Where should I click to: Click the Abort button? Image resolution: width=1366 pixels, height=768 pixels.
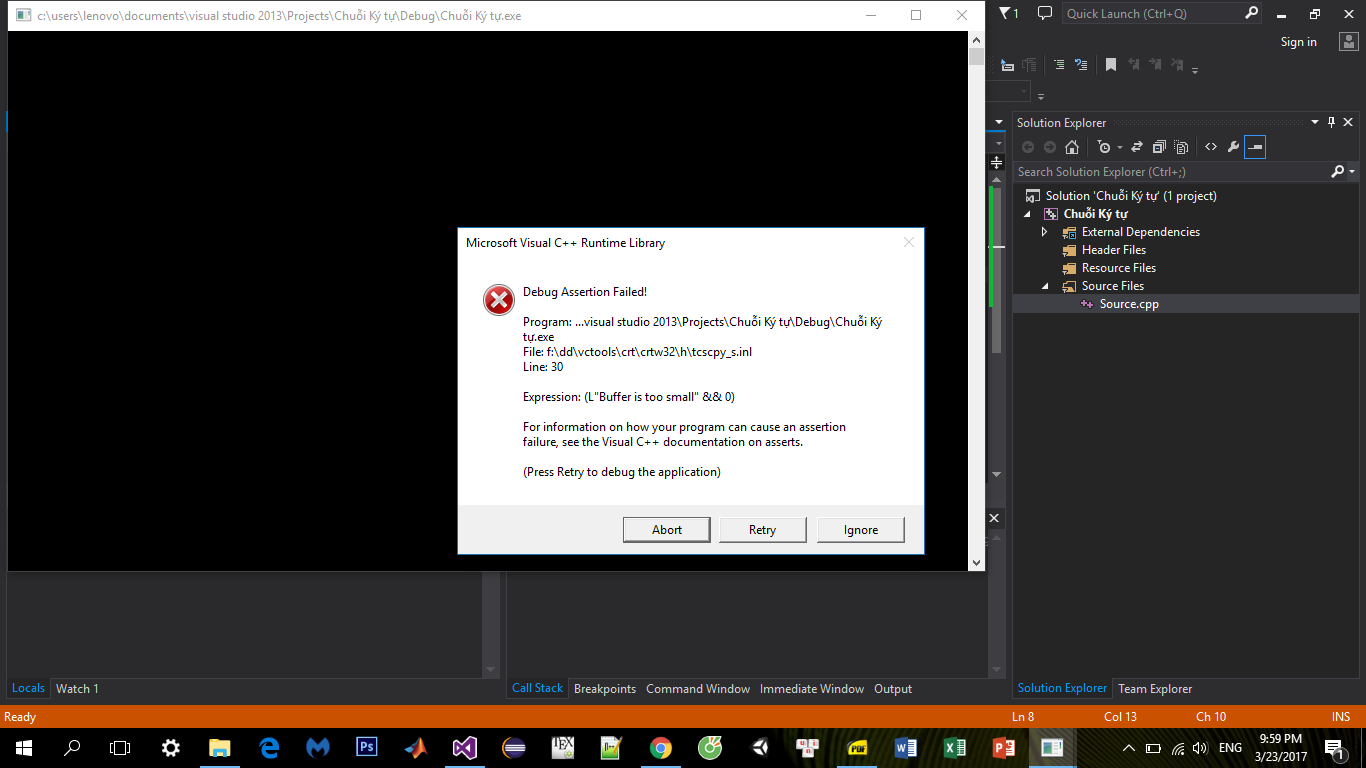pyautogui.click(x=666, y=530)
